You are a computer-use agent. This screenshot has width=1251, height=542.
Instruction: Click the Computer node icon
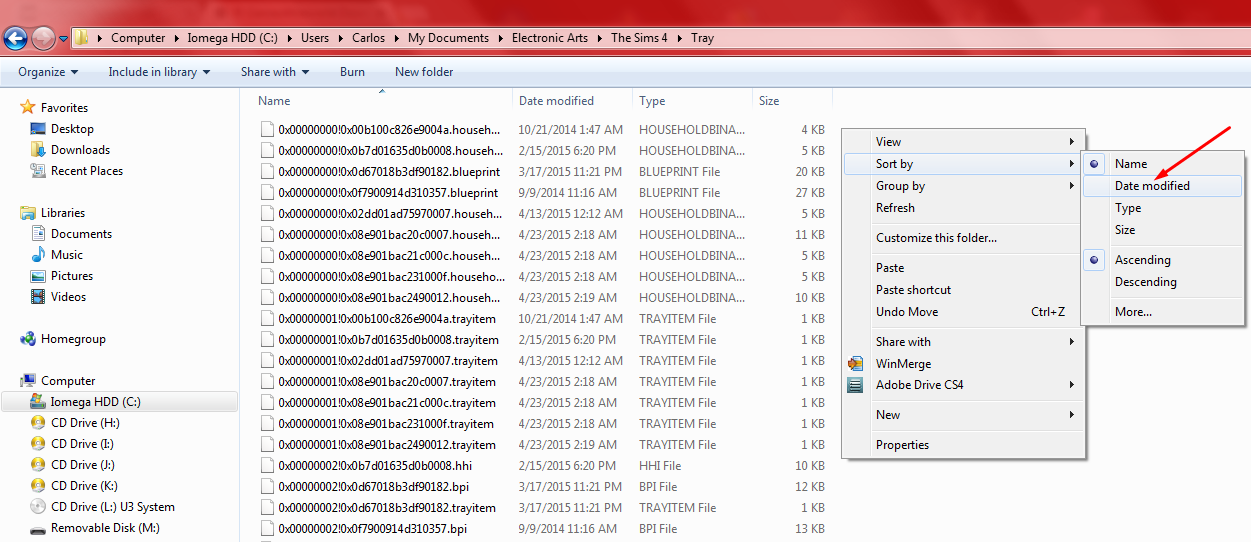[28, 381]
